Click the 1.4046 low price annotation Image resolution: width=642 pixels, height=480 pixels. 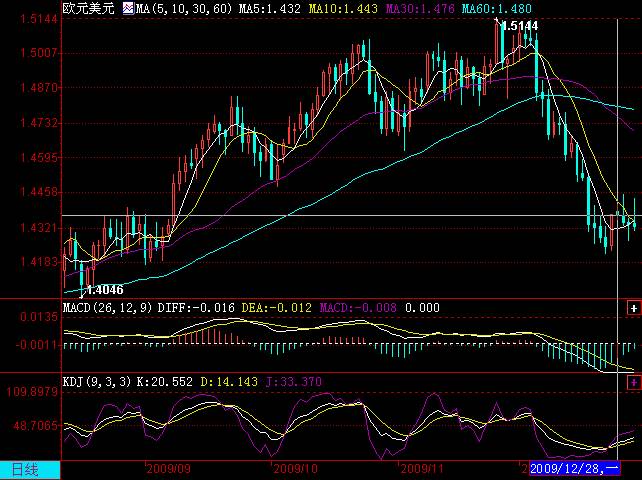[x=105, y=290]
